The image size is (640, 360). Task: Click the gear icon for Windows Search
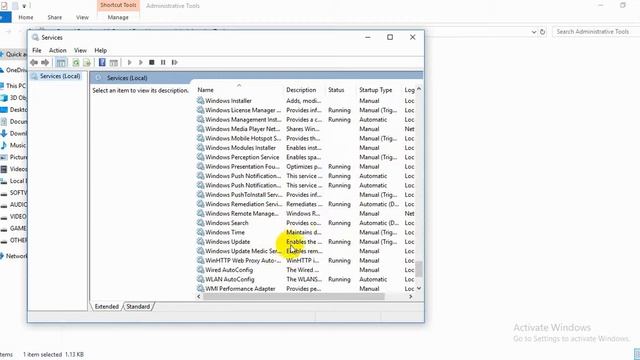pos(200,223)
